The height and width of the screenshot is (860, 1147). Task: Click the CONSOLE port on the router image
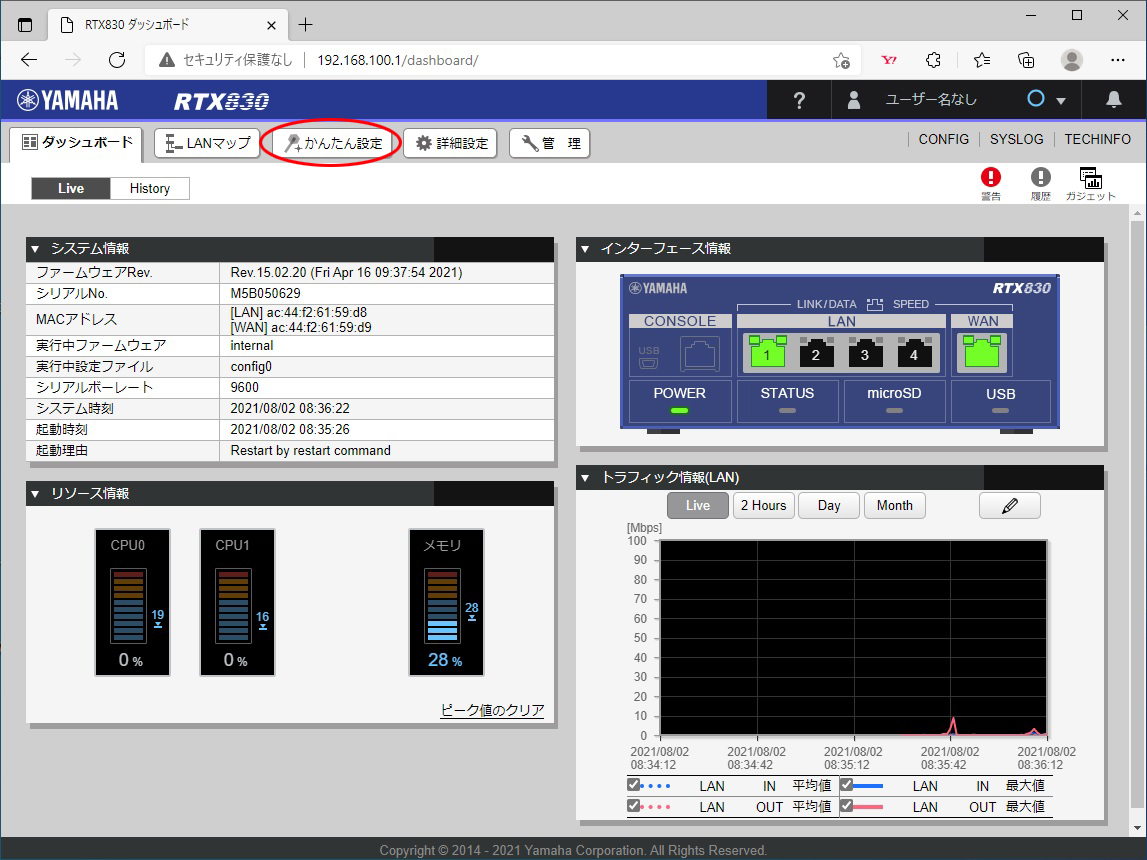tap(699, 353)
